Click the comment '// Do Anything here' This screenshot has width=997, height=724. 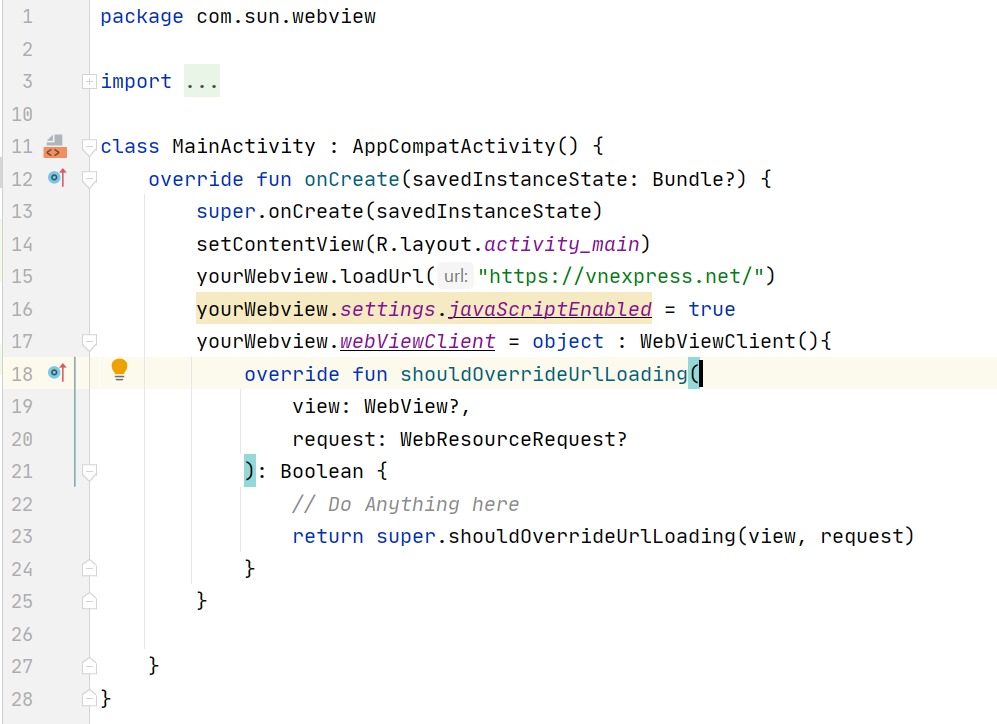[x=406, y=504]
